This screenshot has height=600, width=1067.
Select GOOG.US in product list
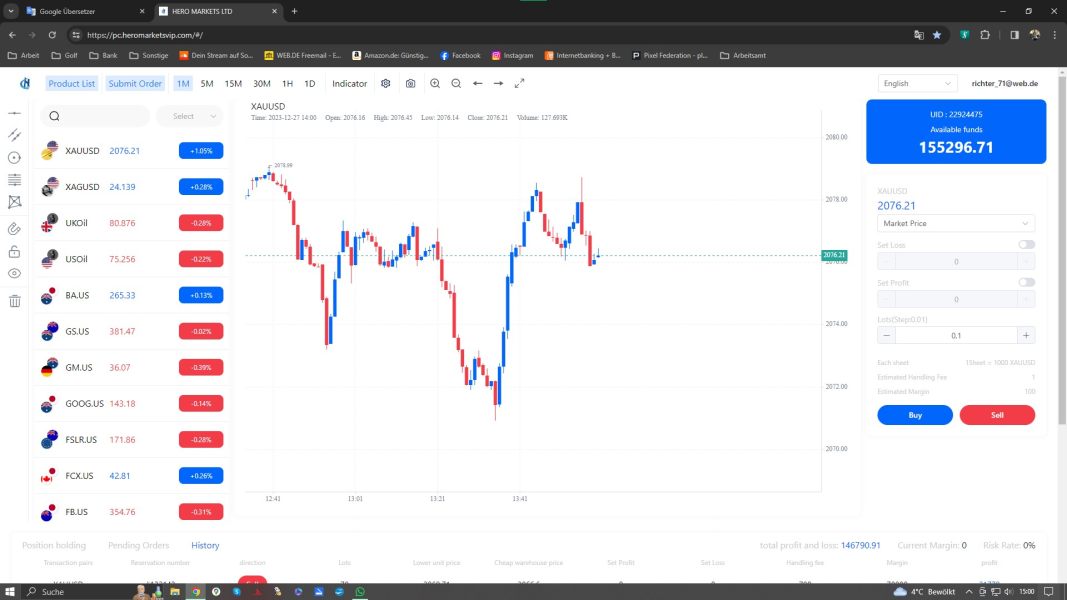pyautogui.click(x=131, y=403)
